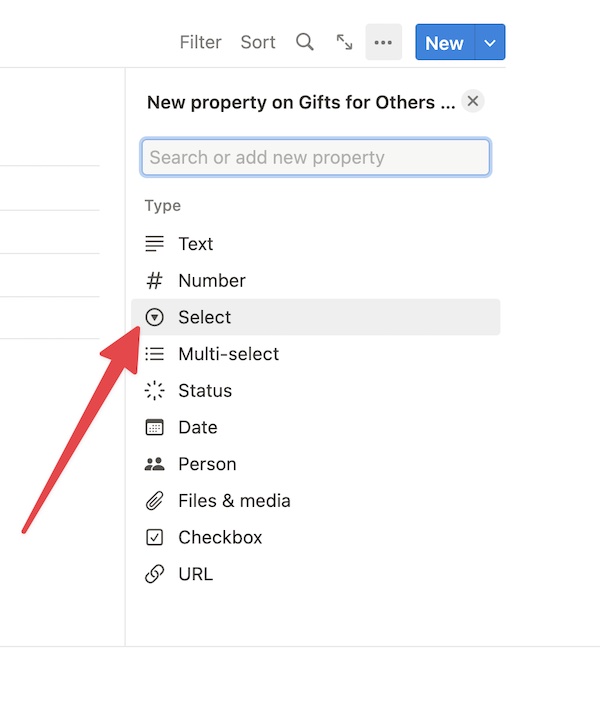Click the Status spinner icon
This screenshot has width=600, height=714.
[154, 390]
